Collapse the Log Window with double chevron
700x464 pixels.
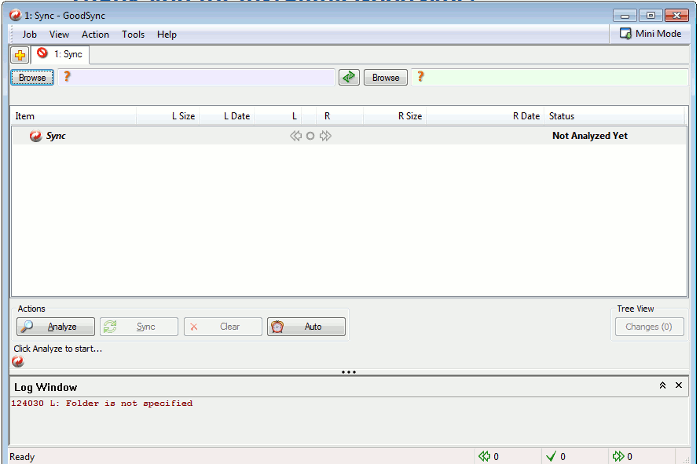tap(662, 385)
